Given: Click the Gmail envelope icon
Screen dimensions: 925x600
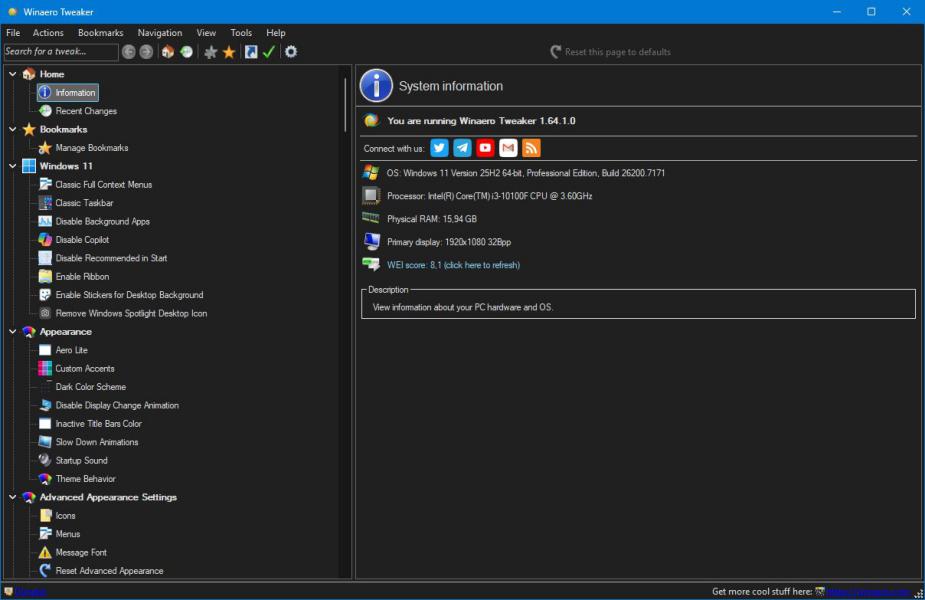Looking at the screenshot, I should coord(508,148).
